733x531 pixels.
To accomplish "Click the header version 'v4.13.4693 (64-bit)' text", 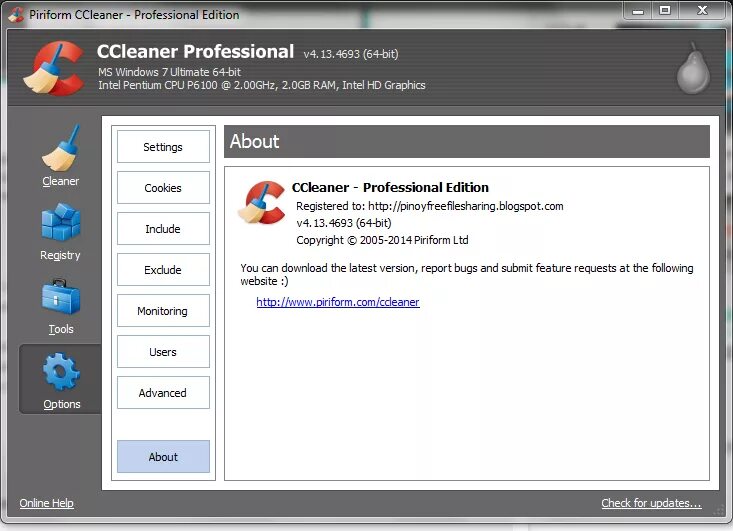I will tap(351, 54).
